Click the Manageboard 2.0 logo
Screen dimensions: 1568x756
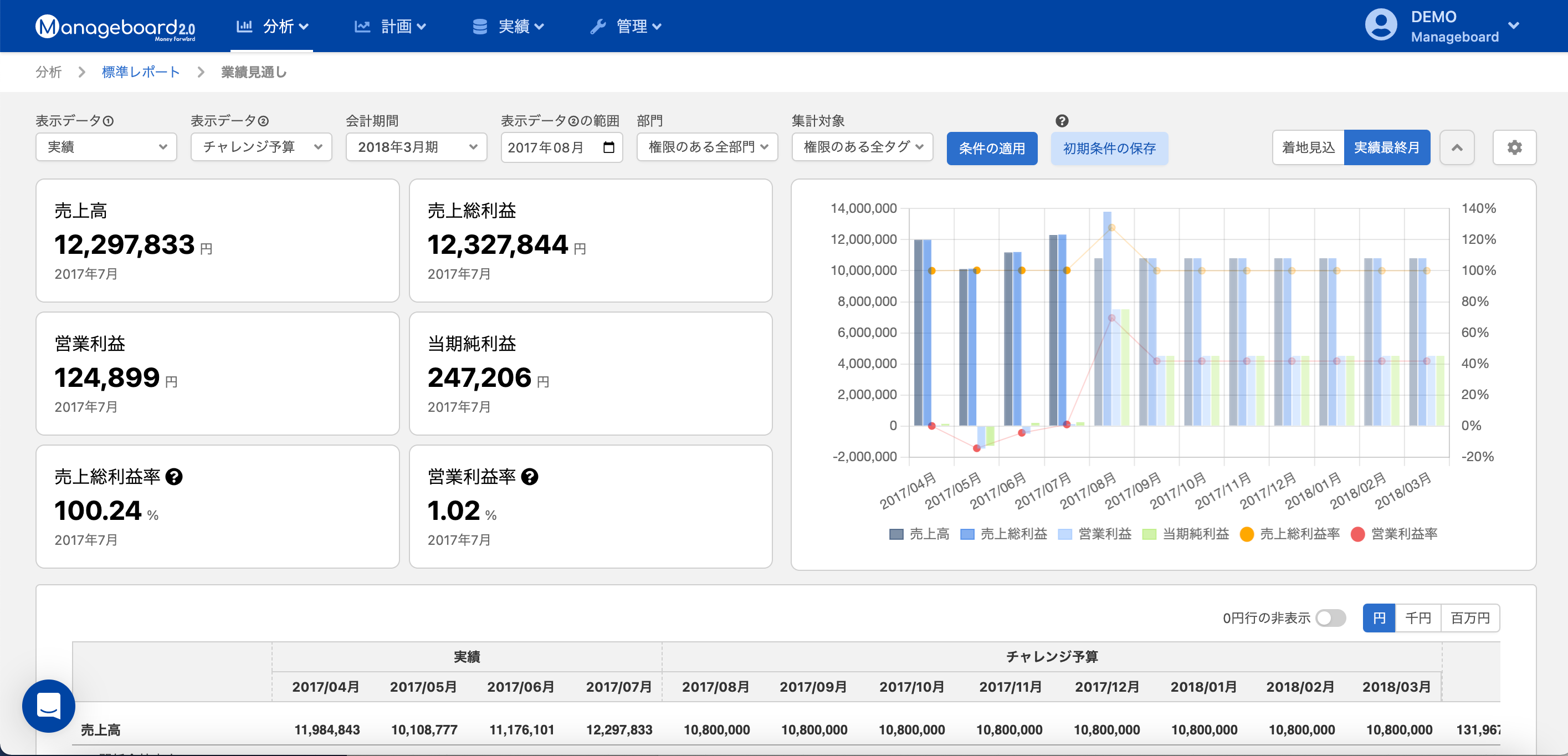pyautogui.click(x=116, y=27)
